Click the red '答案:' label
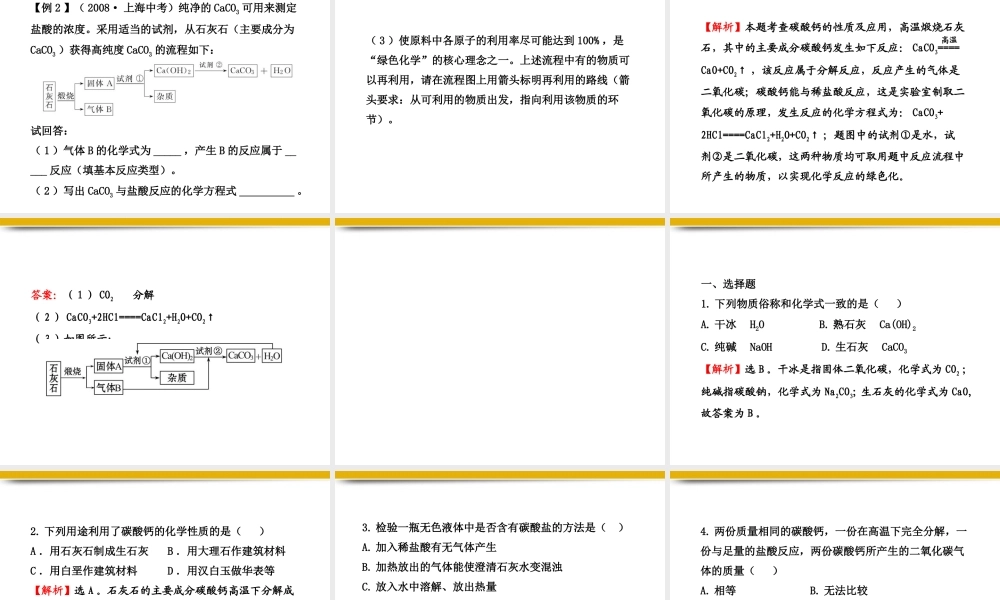1000x600 pixels. coord(44,295)
